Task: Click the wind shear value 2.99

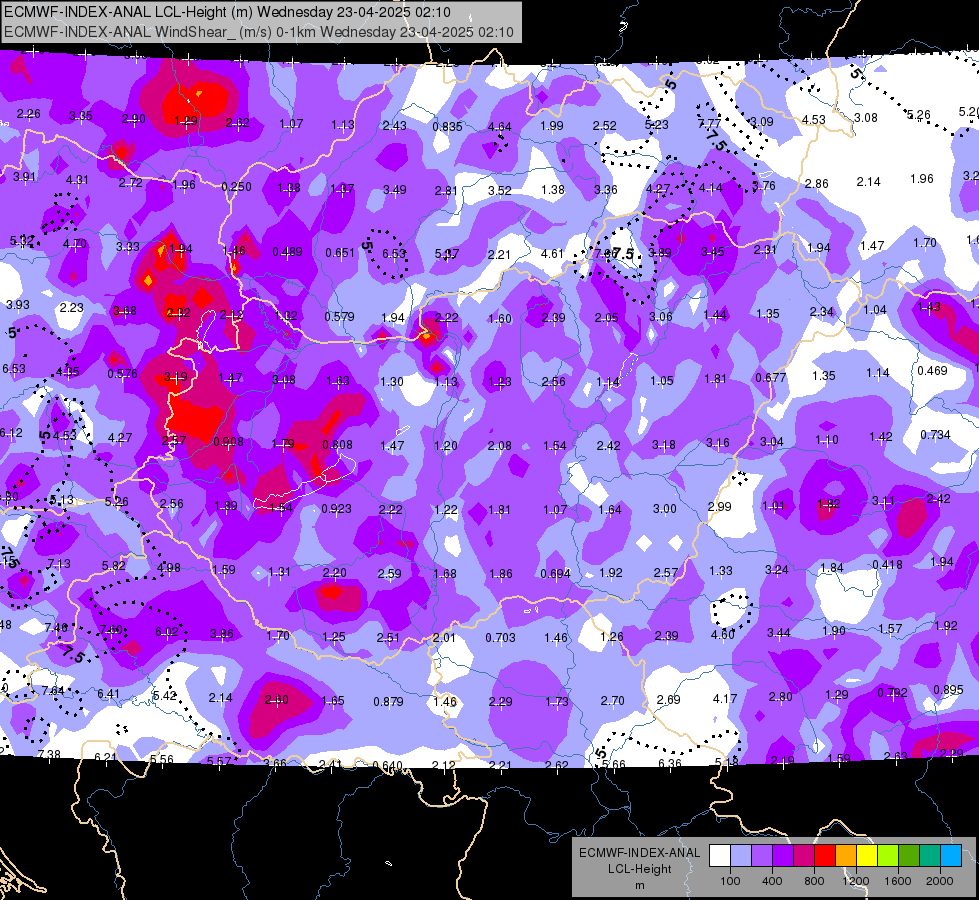Action: point(719,507)
